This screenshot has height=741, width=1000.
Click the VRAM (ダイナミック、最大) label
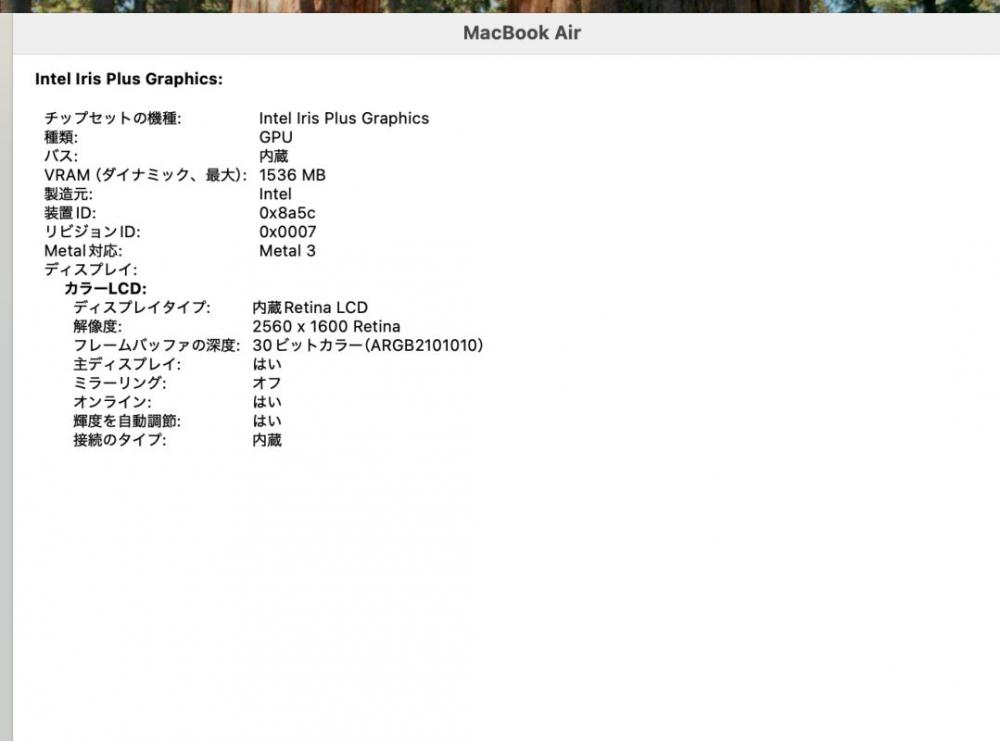[x=145, y=175]
